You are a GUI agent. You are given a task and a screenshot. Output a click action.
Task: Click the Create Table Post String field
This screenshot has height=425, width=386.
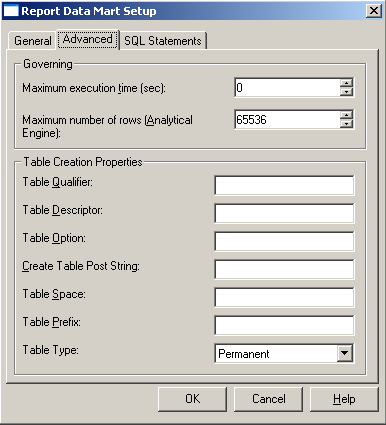tap(284, 269)
